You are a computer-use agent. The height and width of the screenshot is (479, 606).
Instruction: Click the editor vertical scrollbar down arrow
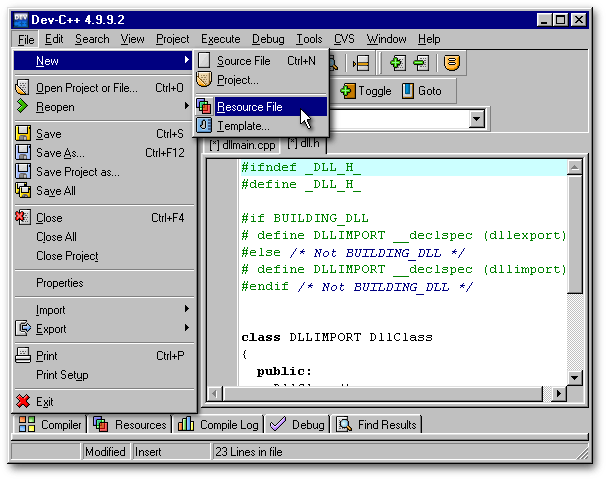pos(574,378)
